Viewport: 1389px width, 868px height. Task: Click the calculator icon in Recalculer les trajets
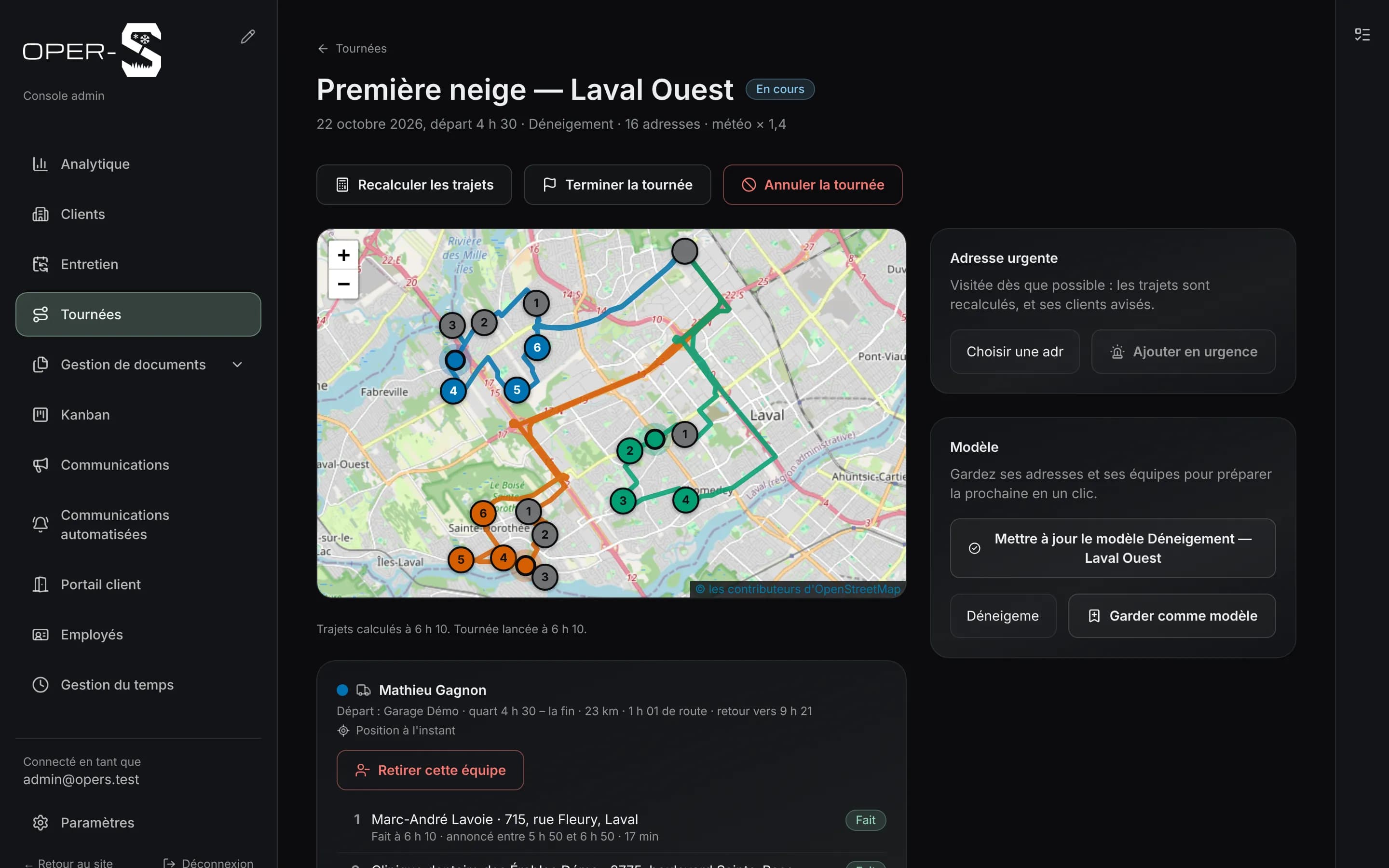[342, 185]
